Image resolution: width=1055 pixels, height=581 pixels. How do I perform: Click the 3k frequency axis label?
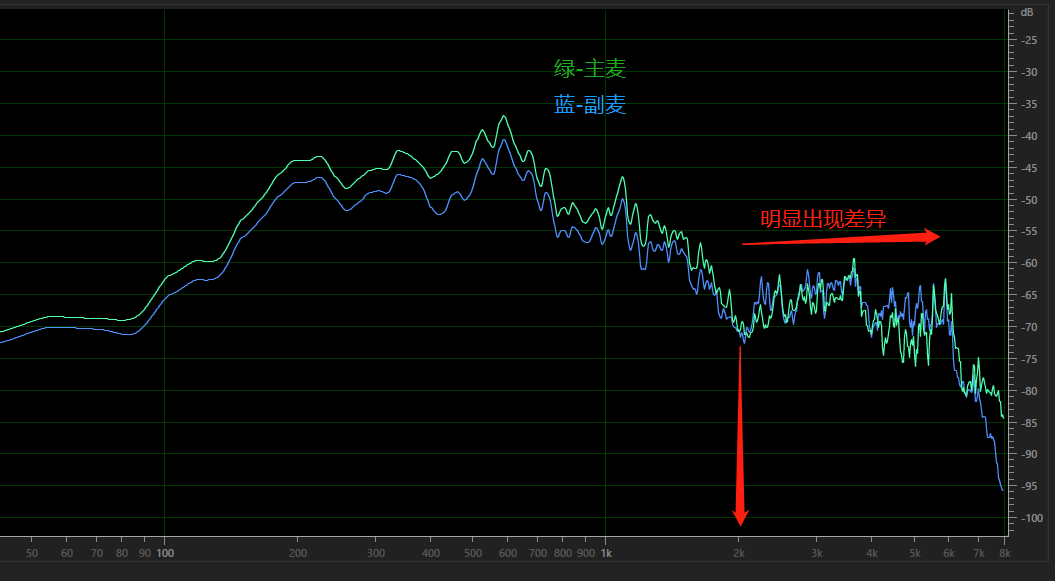pyautogui.click(x=816, y=553)
